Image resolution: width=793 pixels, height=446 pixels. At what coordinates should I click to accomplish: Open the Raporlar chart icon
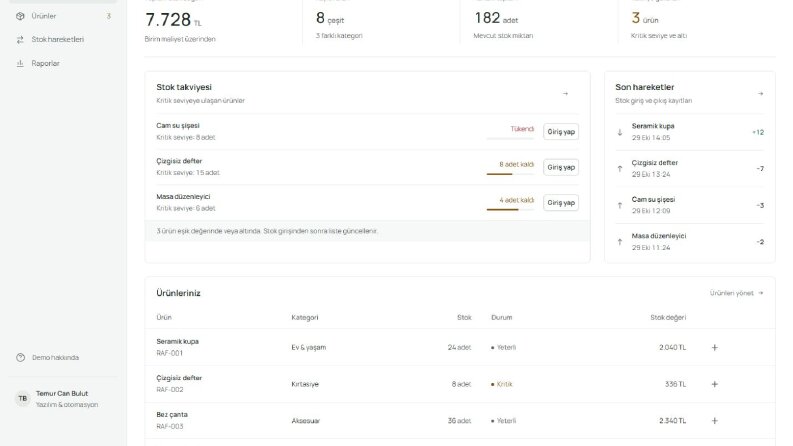(20, 63)
